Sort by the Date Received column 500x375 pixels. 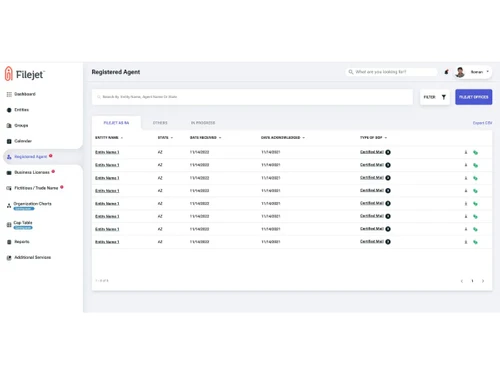pyautogui.click(x=205, y=138)
